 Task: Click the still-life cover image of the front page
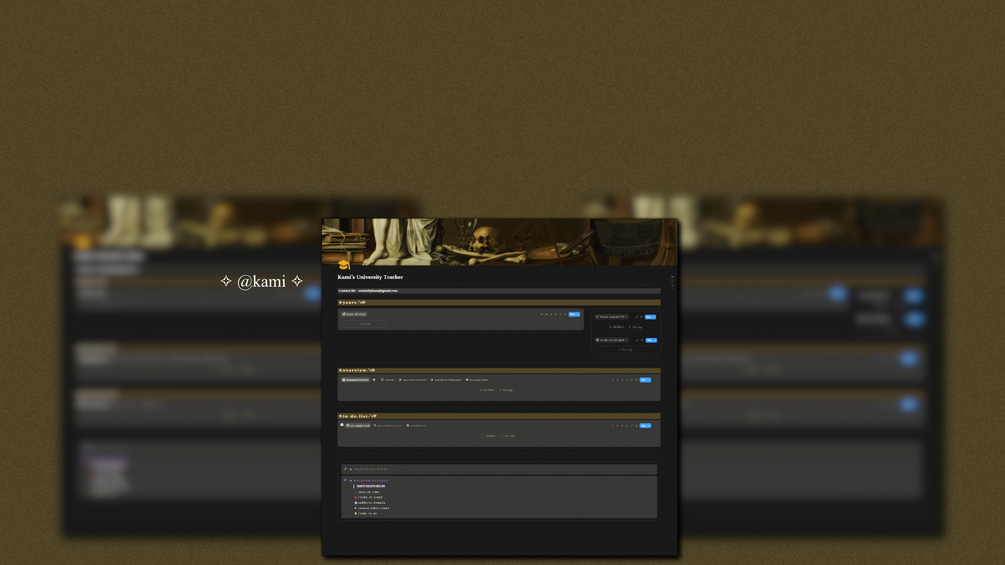[499, 242]
